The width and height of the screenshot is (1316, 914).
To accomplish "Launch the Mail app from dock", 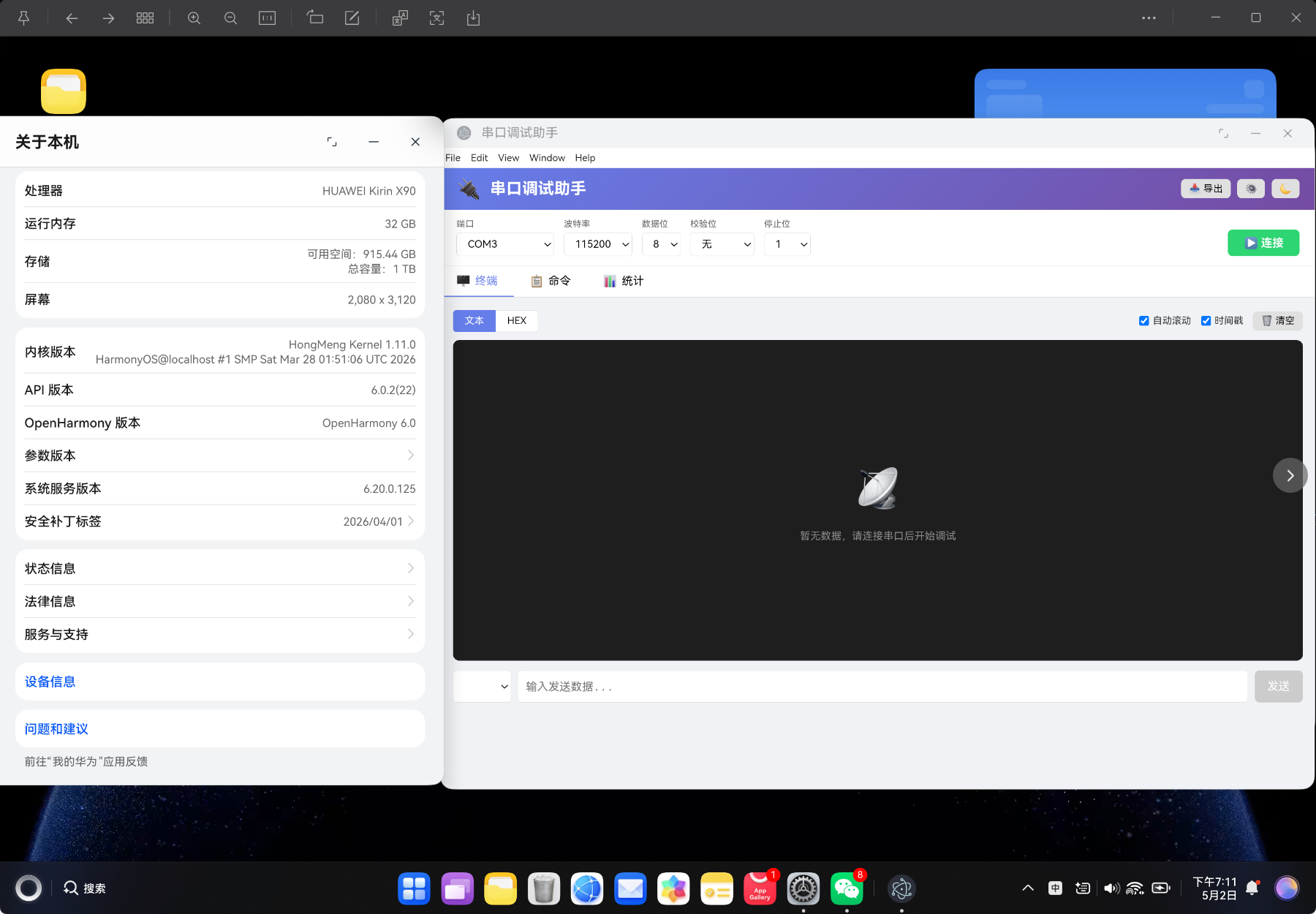I will [x=630, y=888].
